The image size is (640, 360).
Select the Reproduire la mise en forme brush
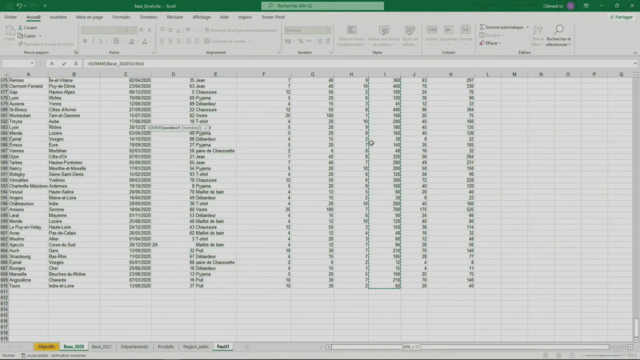point(20,44)
